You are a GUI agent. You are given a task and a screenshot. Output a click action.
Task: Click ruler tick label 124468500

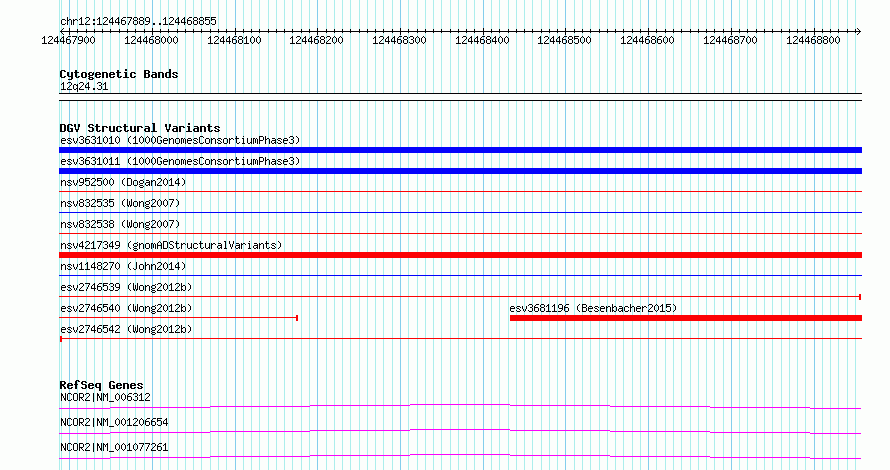tap(564, 40)
